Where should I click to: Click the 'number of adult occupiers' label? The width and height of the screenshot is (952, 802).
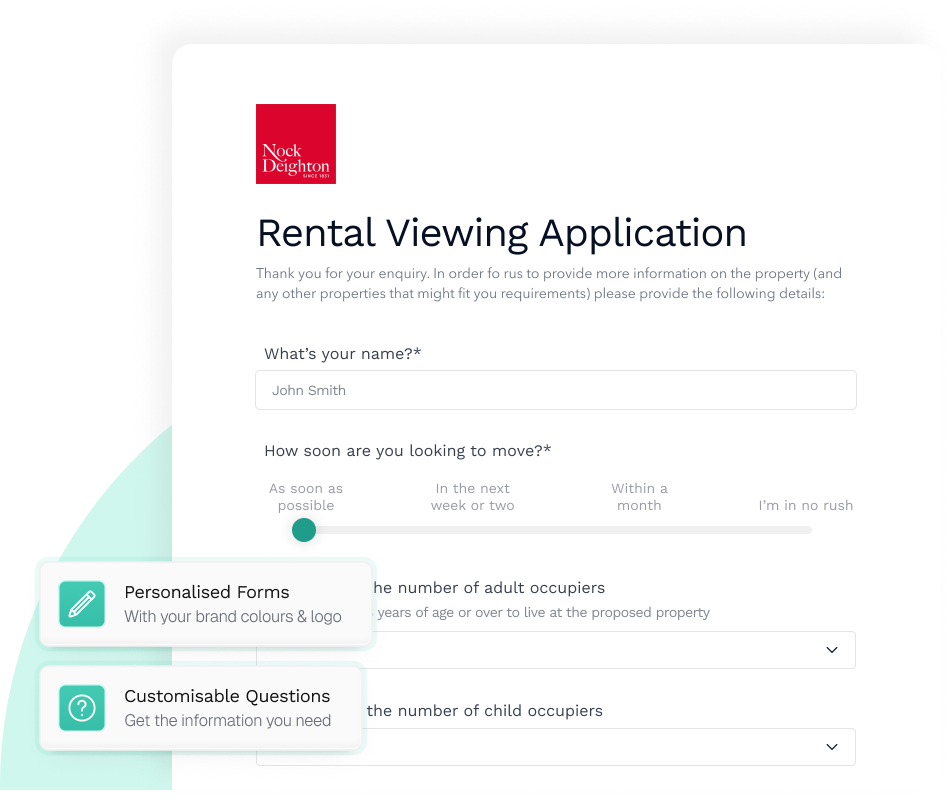(489, 588)
